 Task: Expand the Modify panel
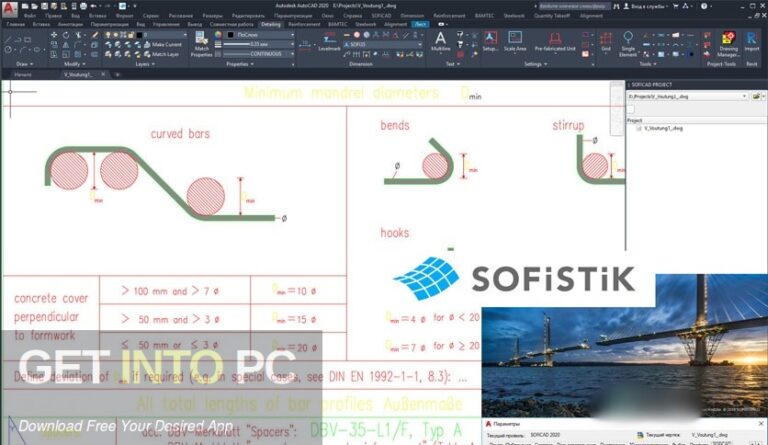(x=74, y=64)
